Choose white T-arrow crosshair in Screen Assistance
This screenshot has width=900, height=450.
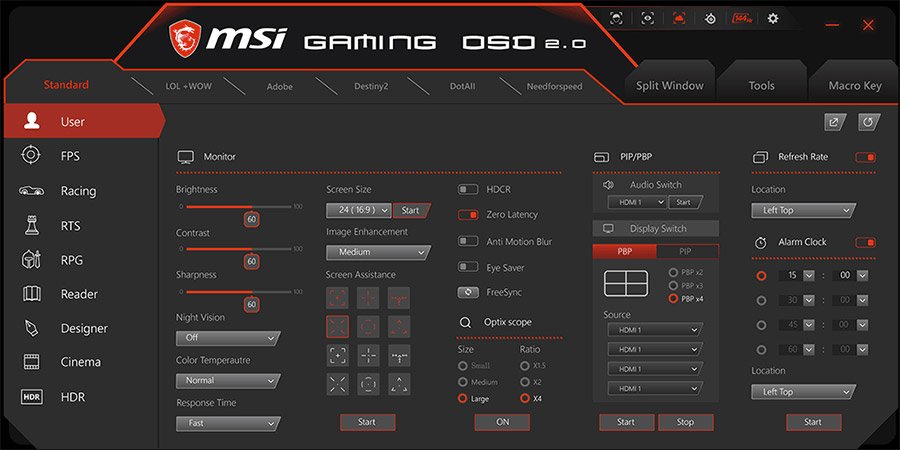pos(399,355)
